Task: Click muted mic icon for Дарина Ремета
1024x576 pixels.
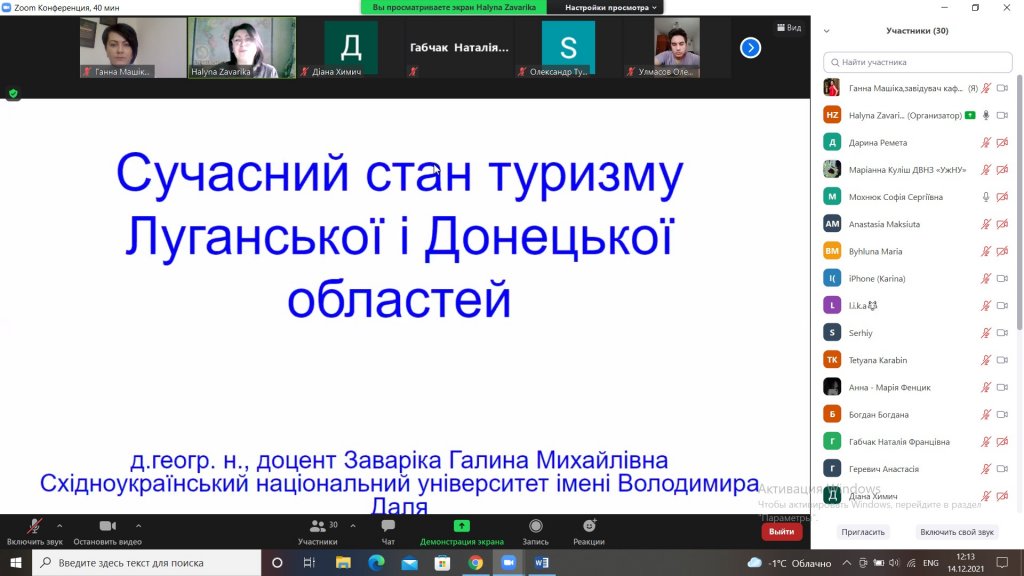Action: (986, 142)
